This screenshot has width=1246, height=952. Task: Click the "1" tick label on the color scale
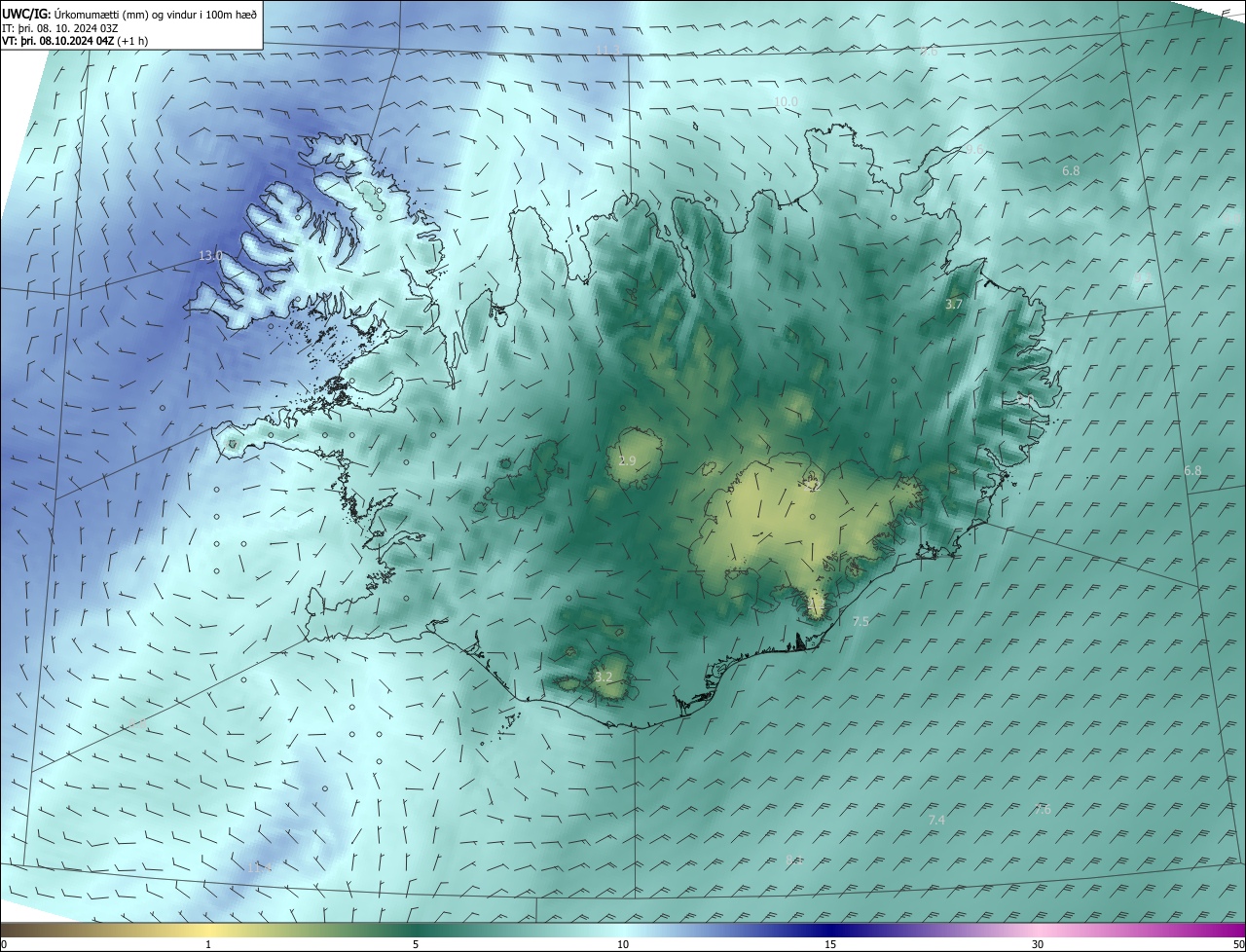pos(208,945)
